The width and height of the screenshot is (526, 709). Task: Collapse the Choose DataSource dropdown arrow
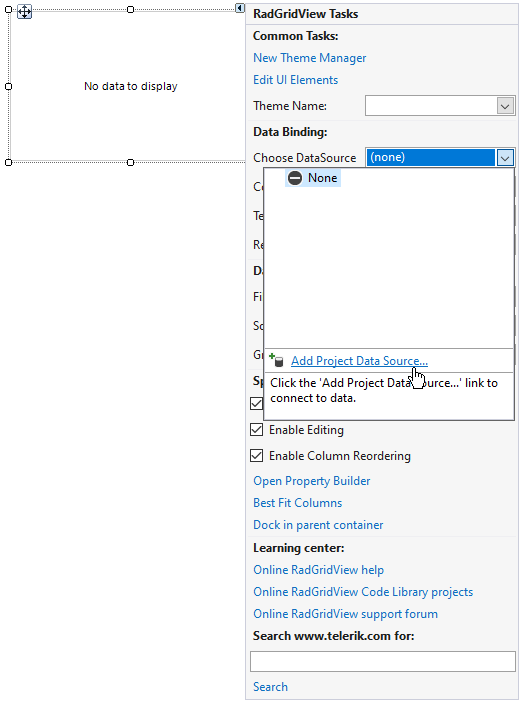[x=505, y=158]
